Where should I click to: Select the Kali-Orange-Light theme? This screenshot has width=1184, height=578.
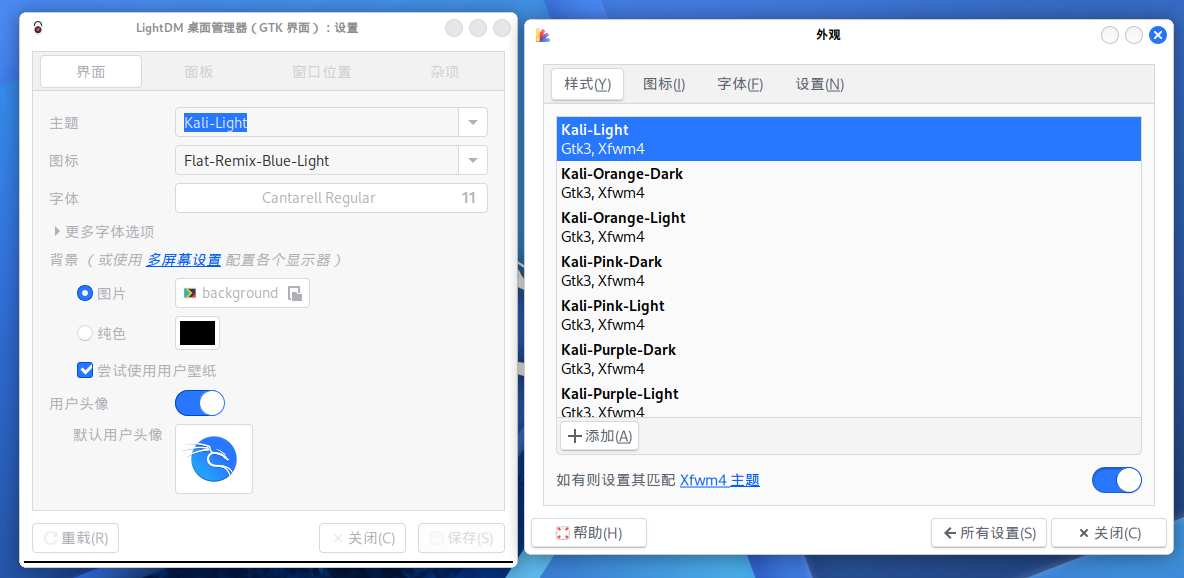coord(849,227)
